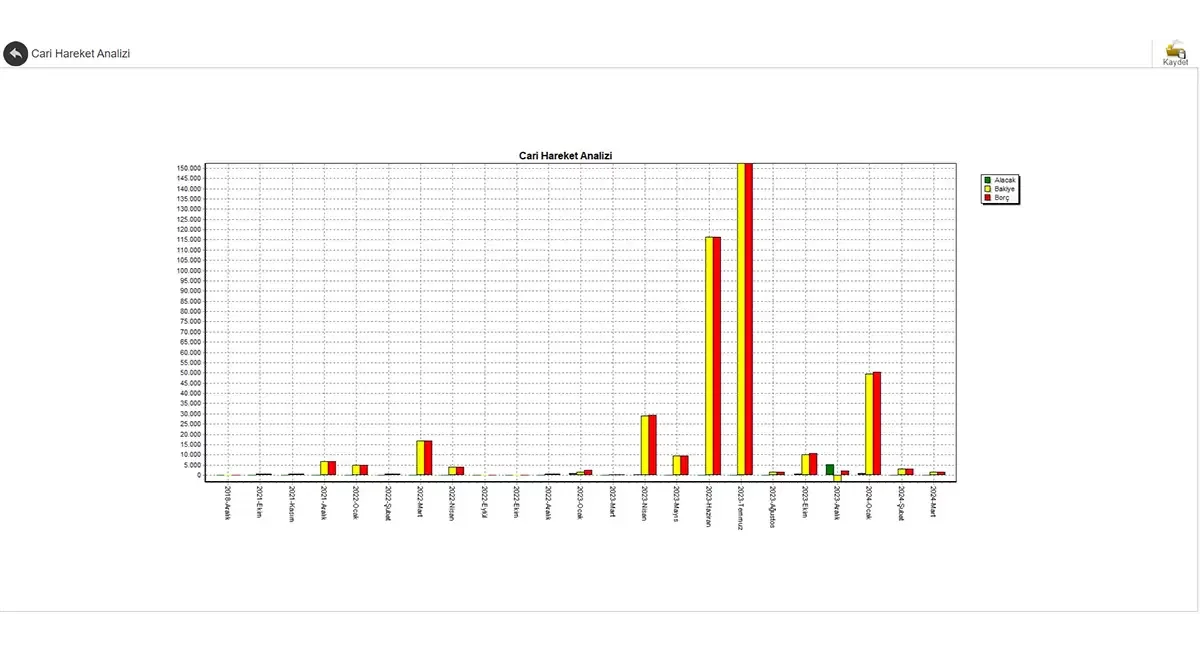Image resolution: width=1200 pixels, height=653 pixels.
Task: Click the red Borç bar for 2023-Temmuz
Action: [748, 319]
